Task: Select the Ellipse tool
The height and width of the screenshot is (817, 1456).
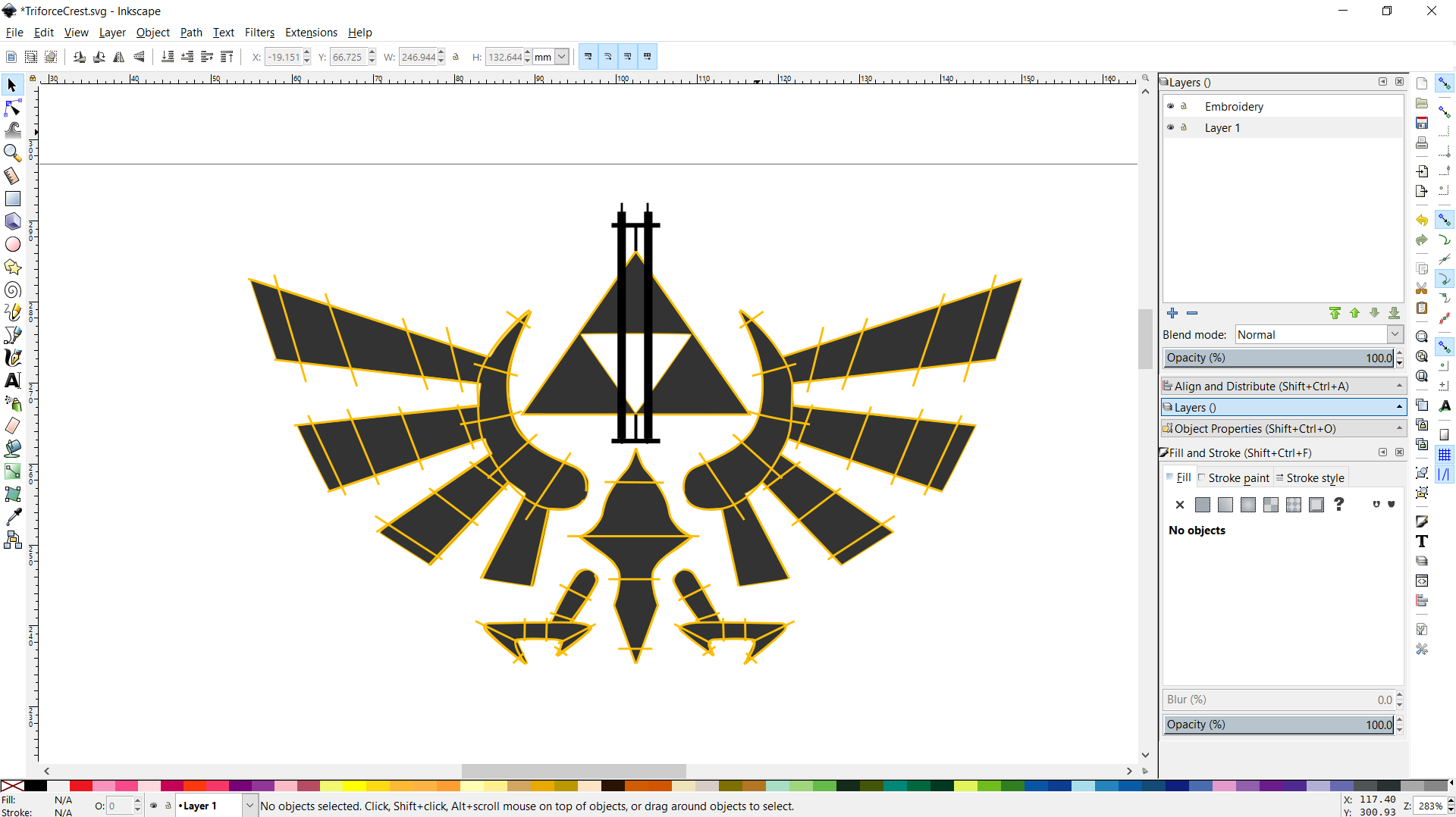Action: [12, 244]
